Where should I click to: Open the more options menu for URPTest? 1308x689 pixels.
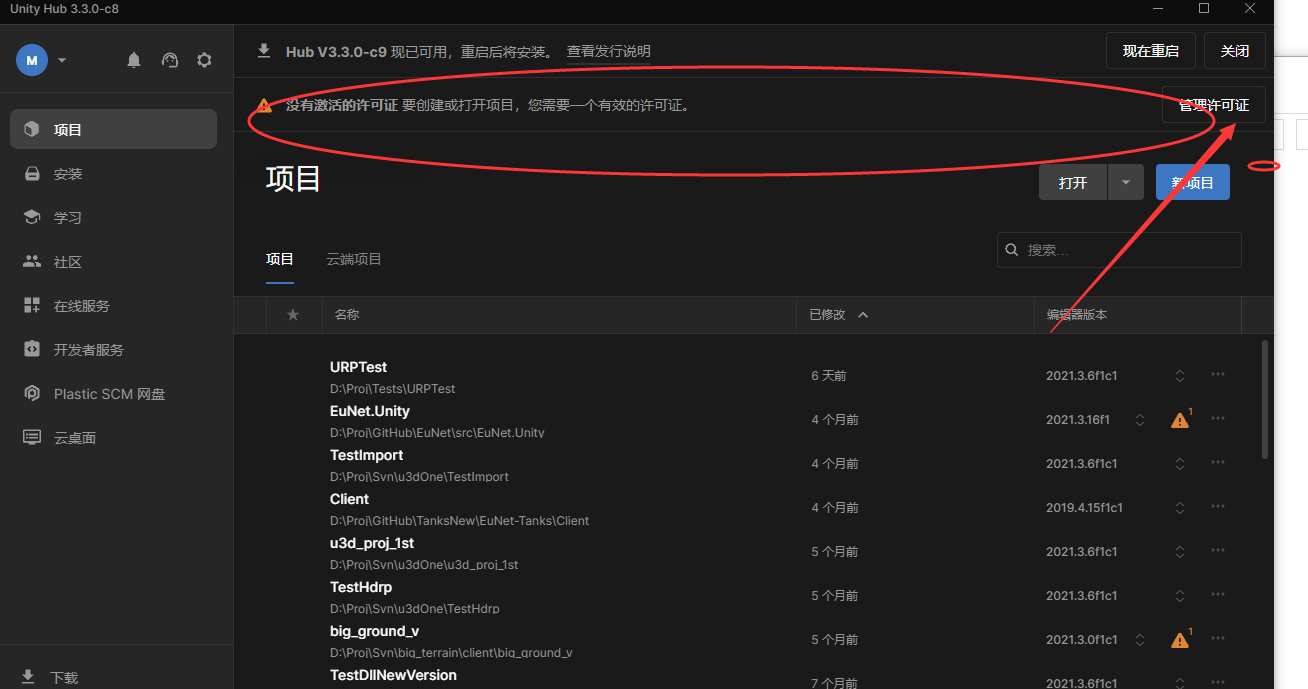tap(1218, 375)
